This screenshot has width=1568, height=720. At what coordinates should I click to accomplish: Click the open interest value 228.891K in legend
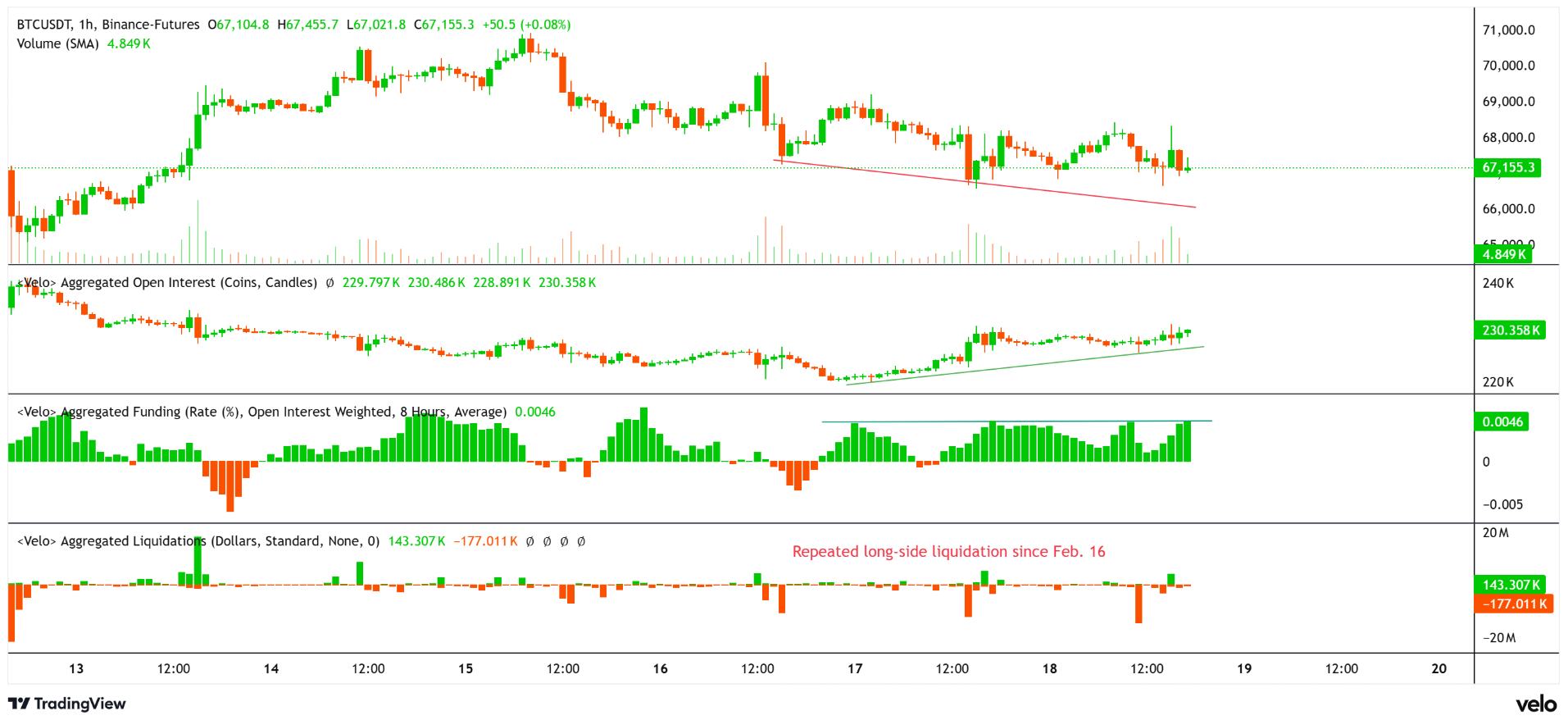point(502,282)
